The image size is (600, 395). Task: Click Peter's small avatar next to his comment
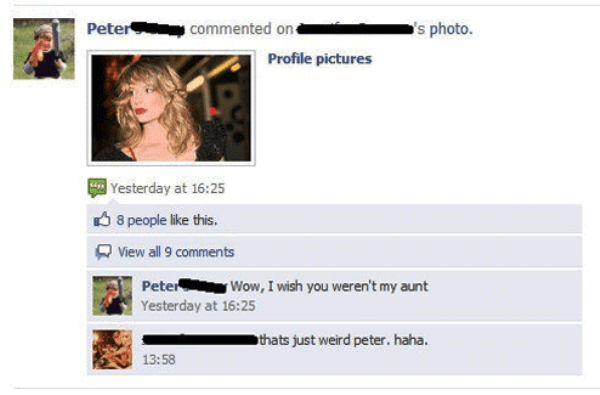(x=112, y=295)
